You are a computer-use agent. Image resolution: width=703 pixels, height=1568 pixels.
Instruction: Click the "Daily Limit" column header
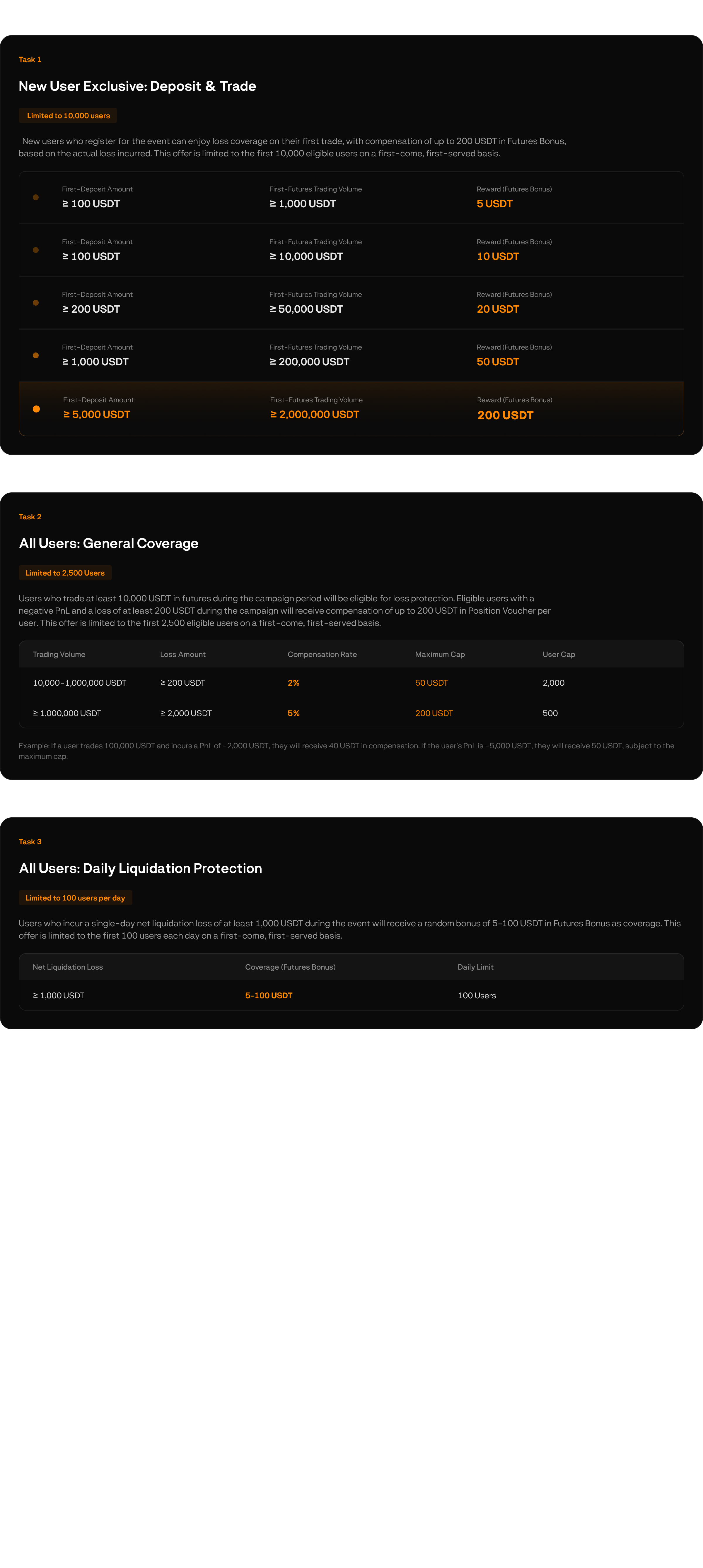pos(475,967)
